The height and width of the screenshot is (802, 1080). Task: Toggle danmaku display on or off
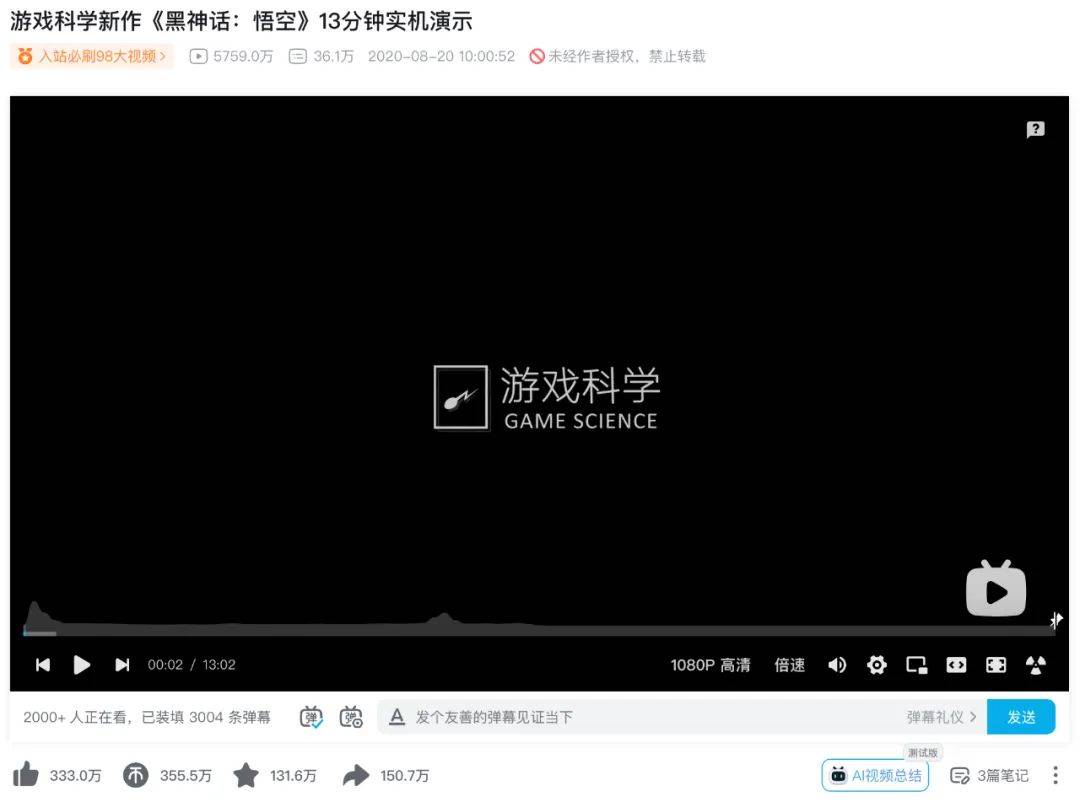click(311, 717)
